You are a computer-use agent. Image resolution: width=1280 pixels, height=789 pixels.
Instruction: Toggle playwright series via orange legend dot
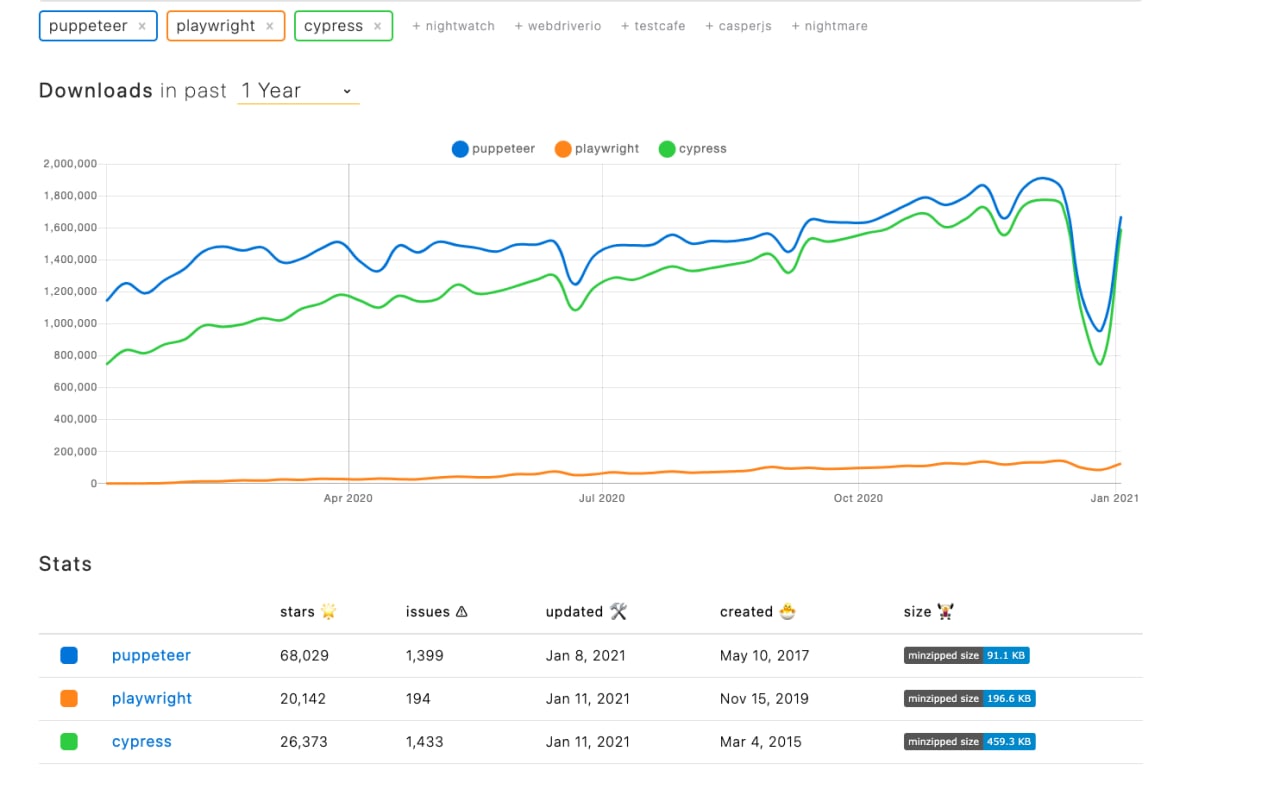coord(563,149)
